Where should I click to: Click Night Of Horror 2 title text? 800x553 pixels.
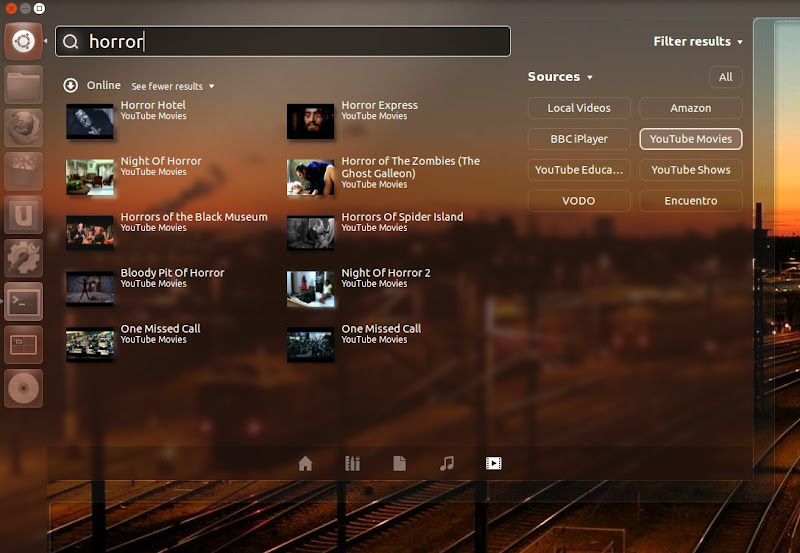386,273
